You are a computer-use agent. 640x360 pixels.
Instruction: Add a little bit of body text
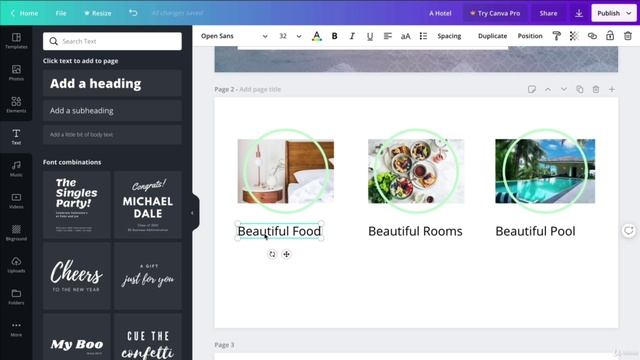[x=112, y=134]
